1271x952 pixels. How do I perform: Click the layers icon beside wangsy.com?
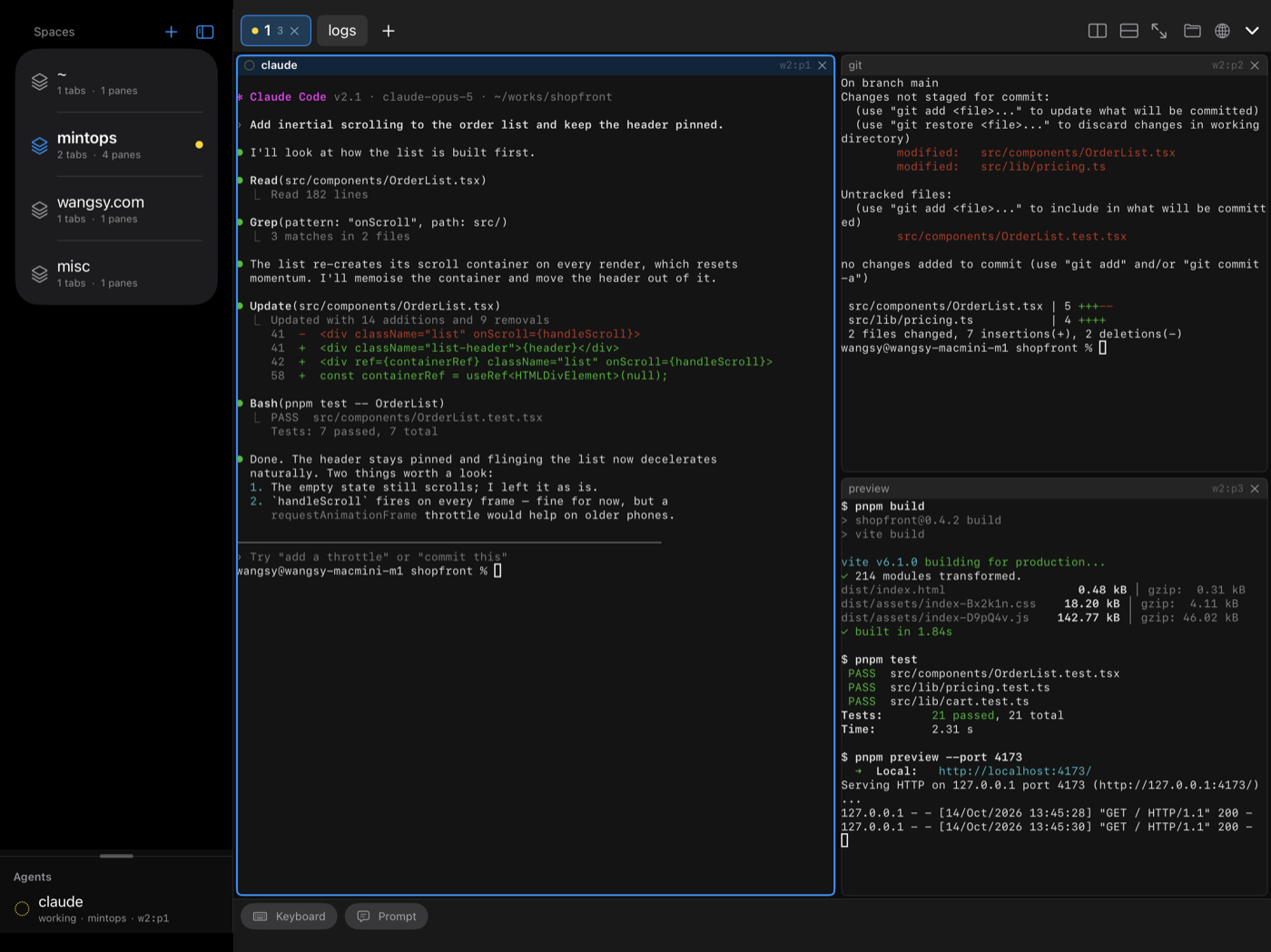pyautogui.click(x=40, y=210)
